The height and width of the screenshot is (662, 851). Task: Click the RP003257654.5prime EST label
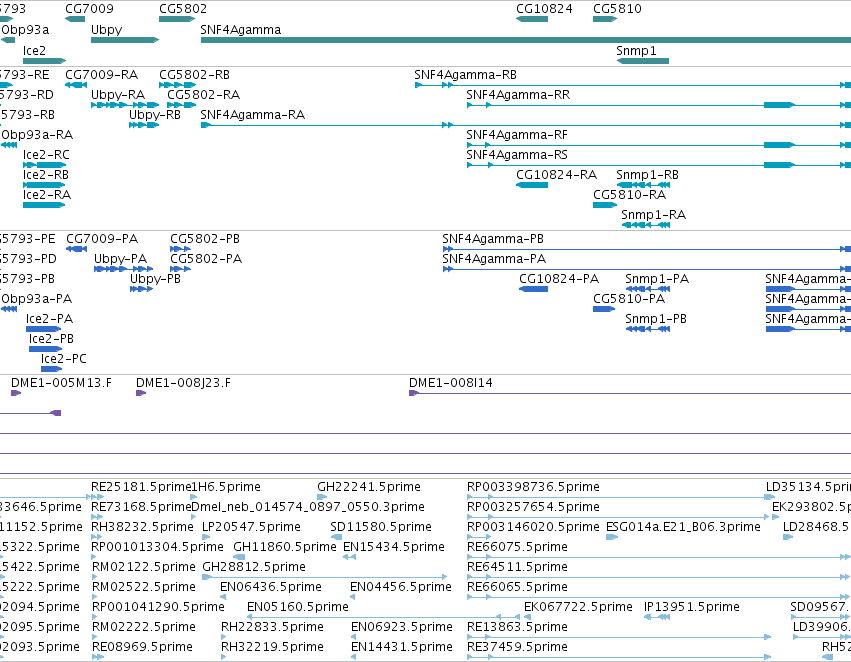coord(533,507)
